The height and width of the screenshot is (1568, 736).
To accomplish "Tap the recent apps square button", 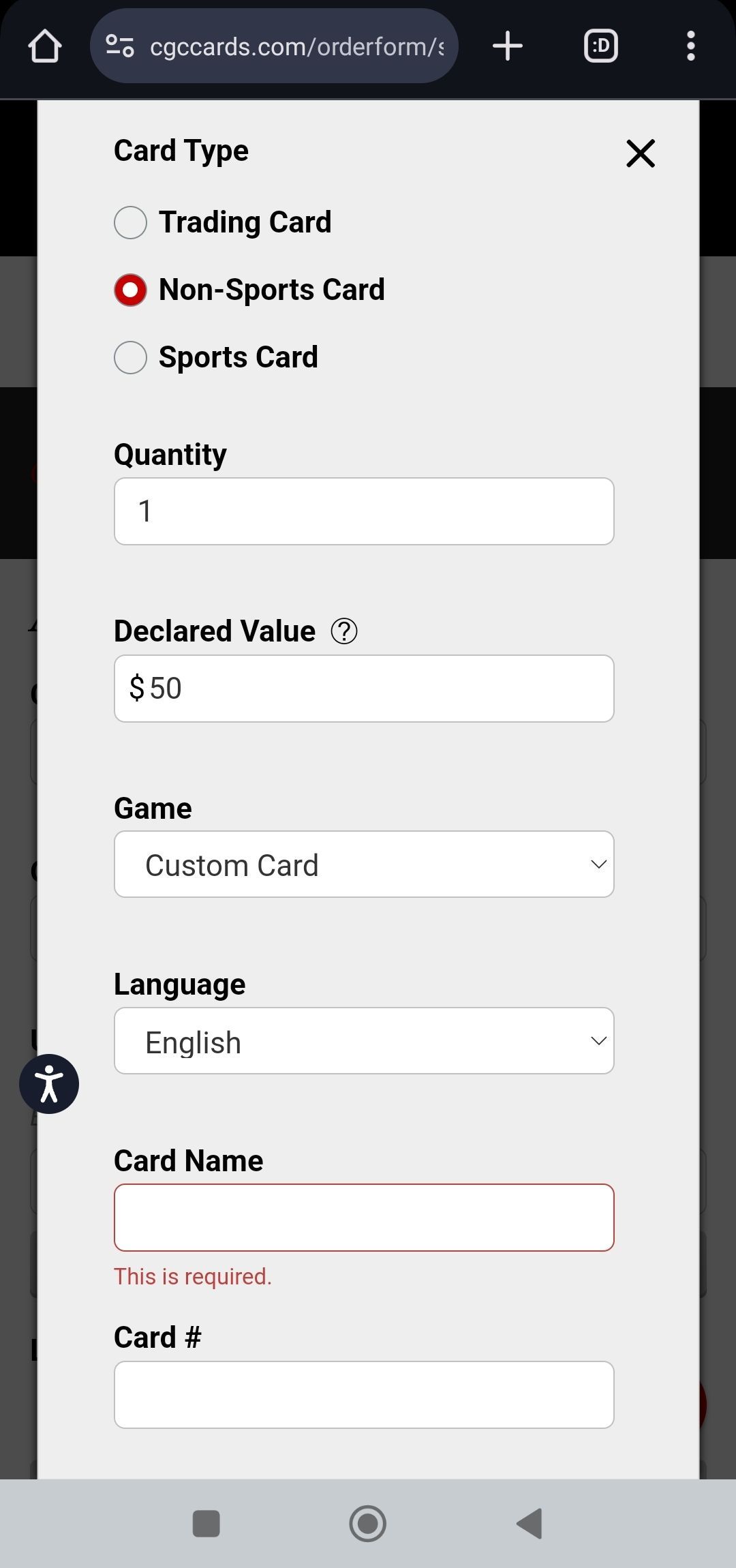I will (206, 1524).
